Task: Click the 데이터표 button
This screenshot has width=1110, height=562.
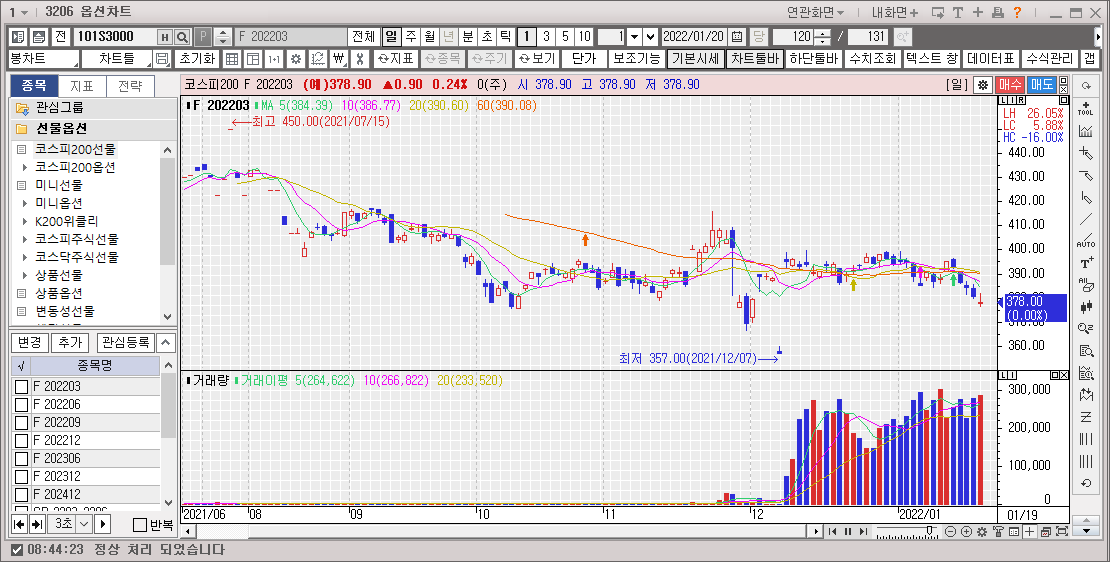Action: tap(991, 59)
